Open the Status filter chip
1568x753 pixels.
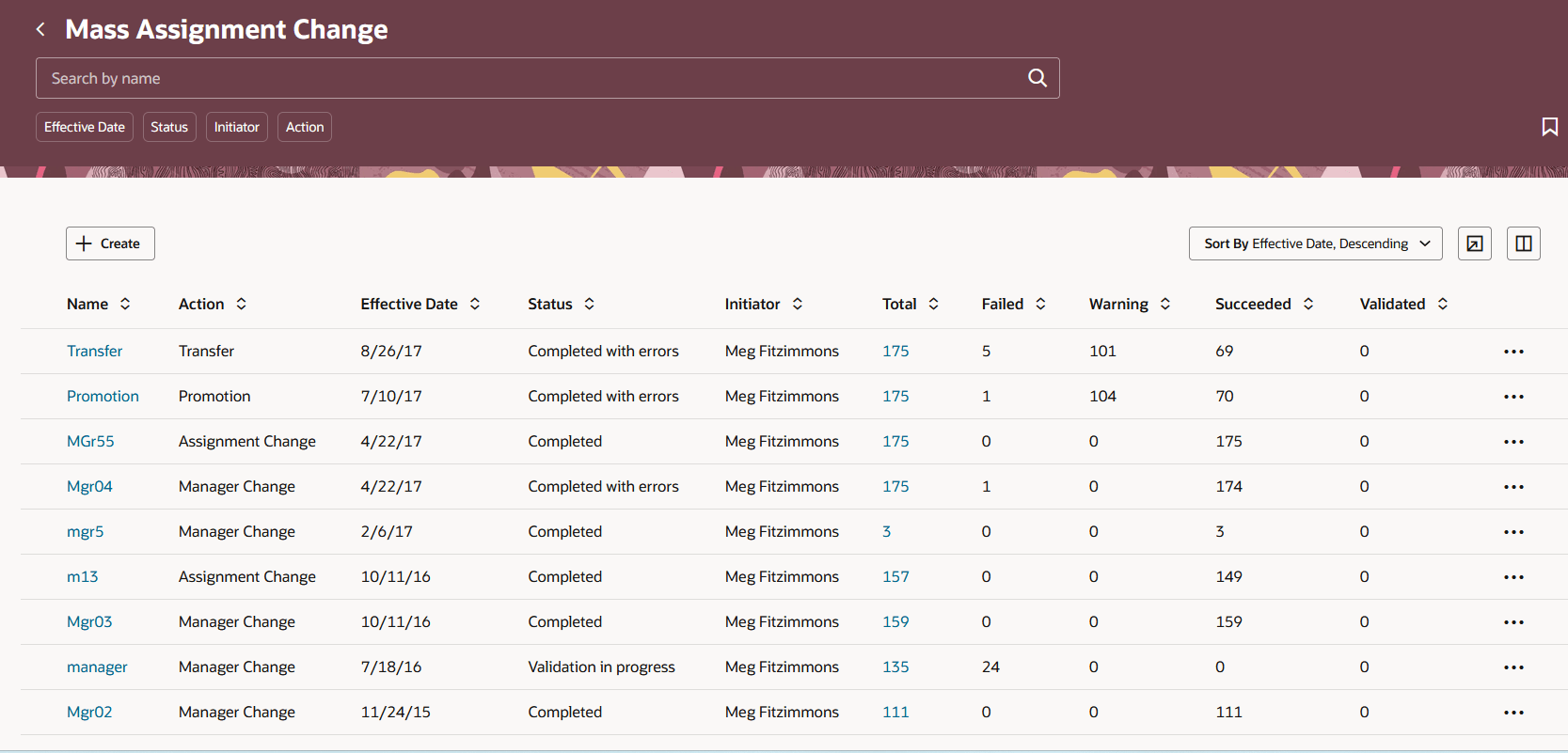169,127
